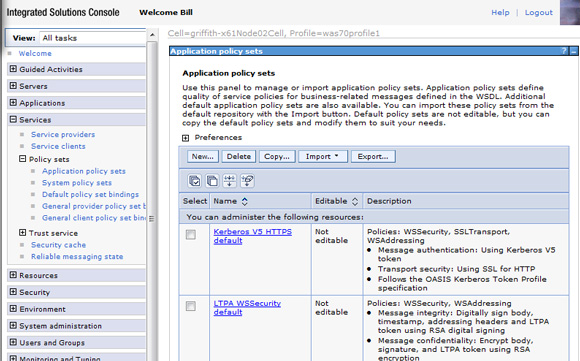Sort table by Name column arrows
The height and width of the screenshot is (361, 580).
(245, 201)
